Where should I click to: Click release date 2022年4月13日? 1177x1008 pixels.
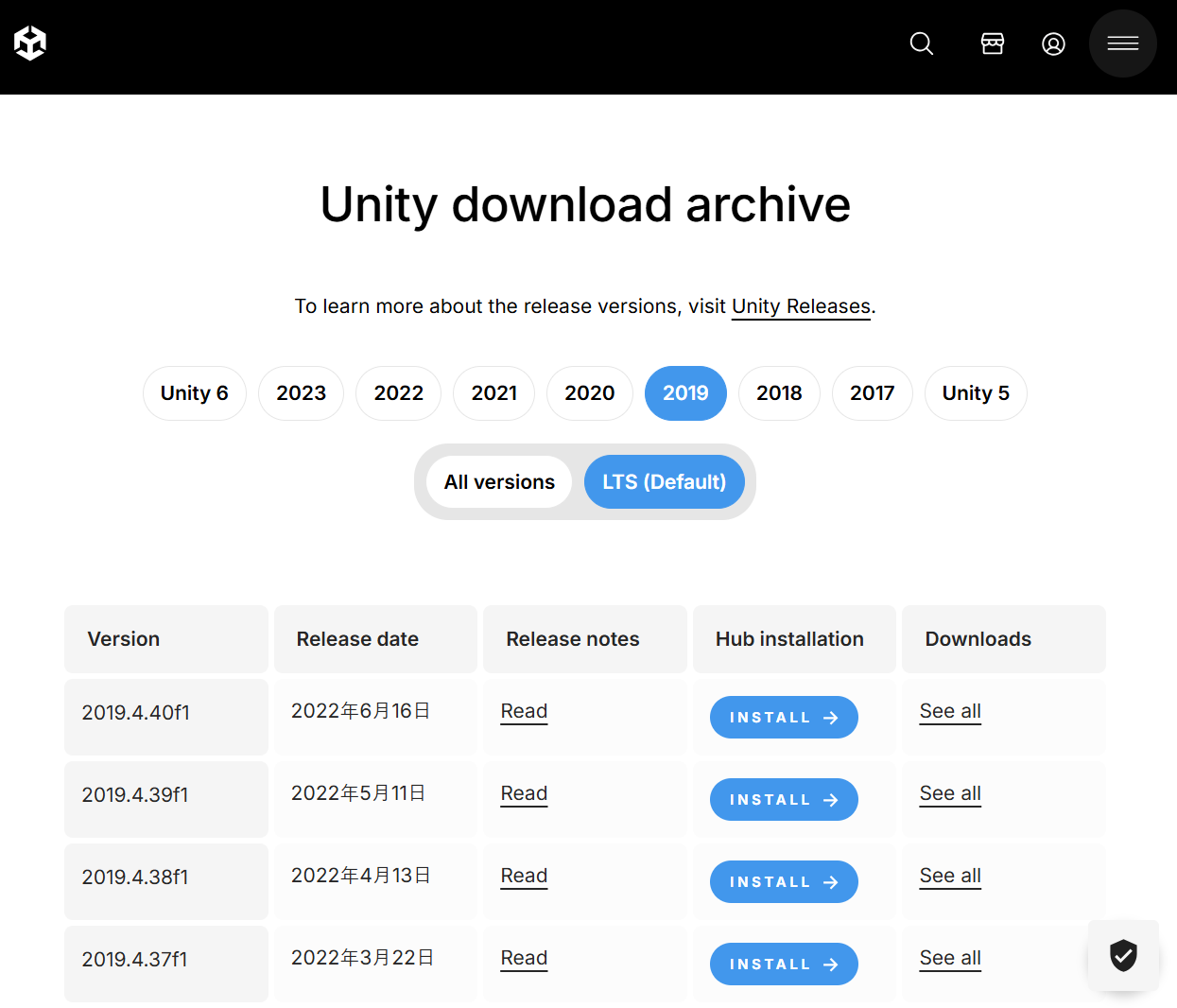pyautogui.click(x=361, y=876)
